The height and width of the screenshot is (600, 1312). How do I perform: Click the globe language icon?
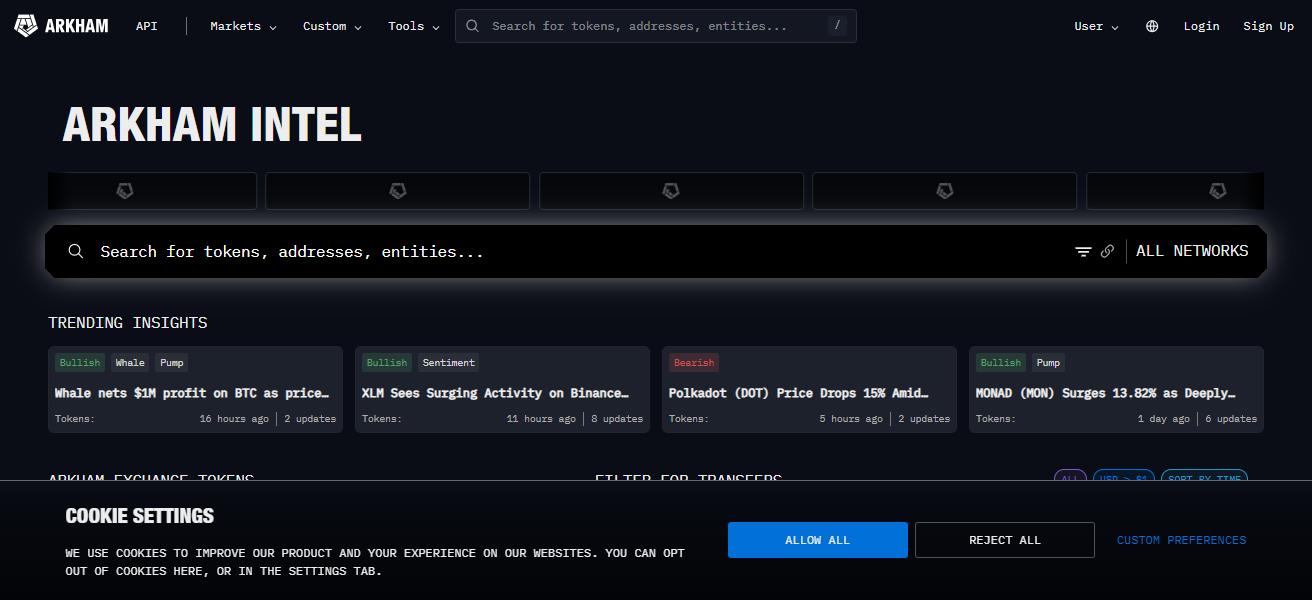(x=1152, y=26)
